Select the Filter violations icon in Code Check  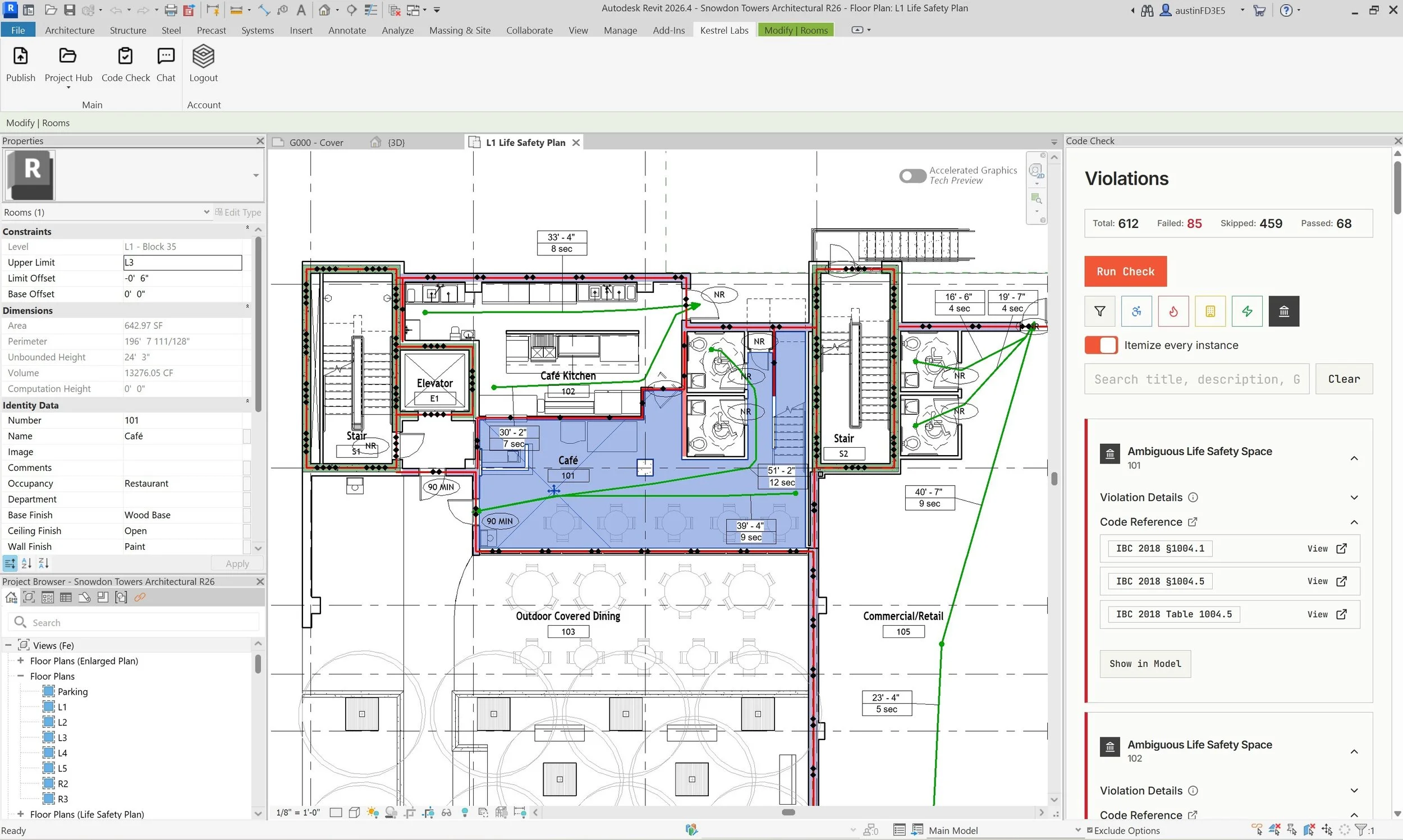(1099, 311)
